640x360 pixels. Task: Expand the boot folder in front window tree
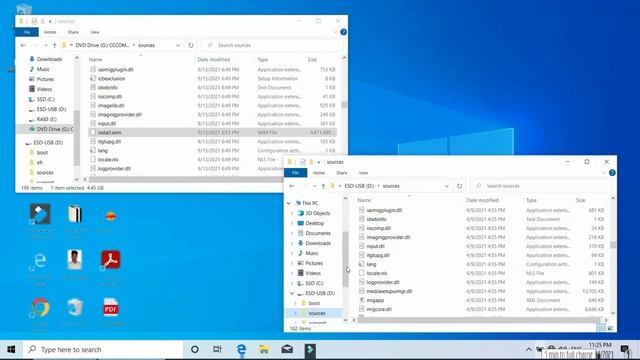(296, 303)
